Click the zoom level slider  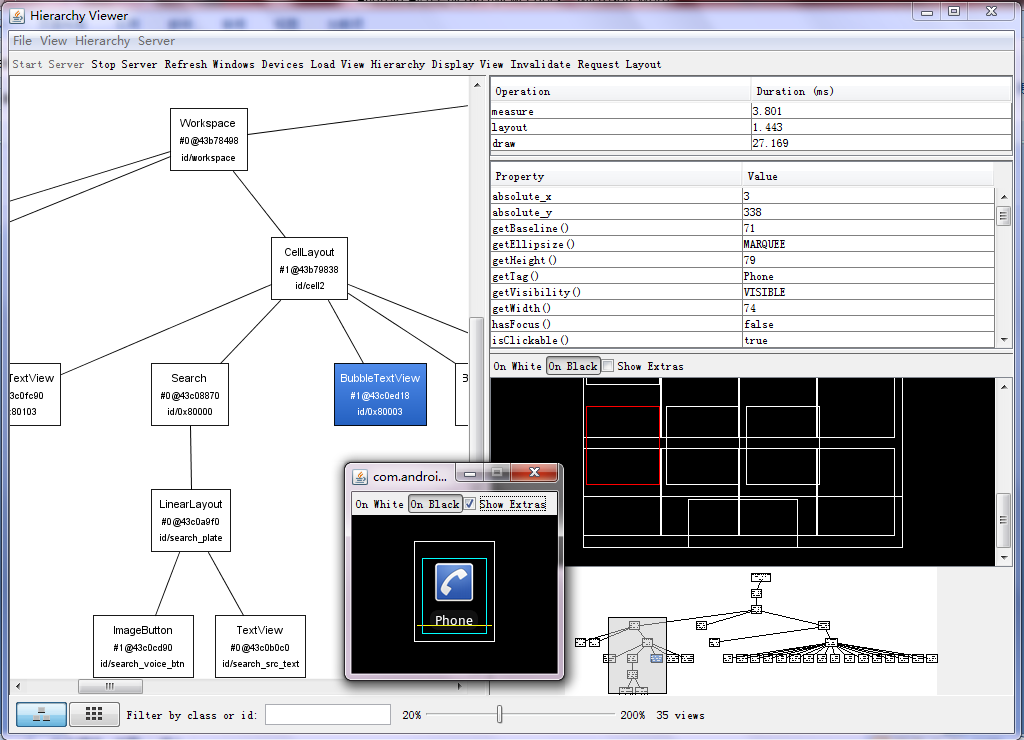500,714
